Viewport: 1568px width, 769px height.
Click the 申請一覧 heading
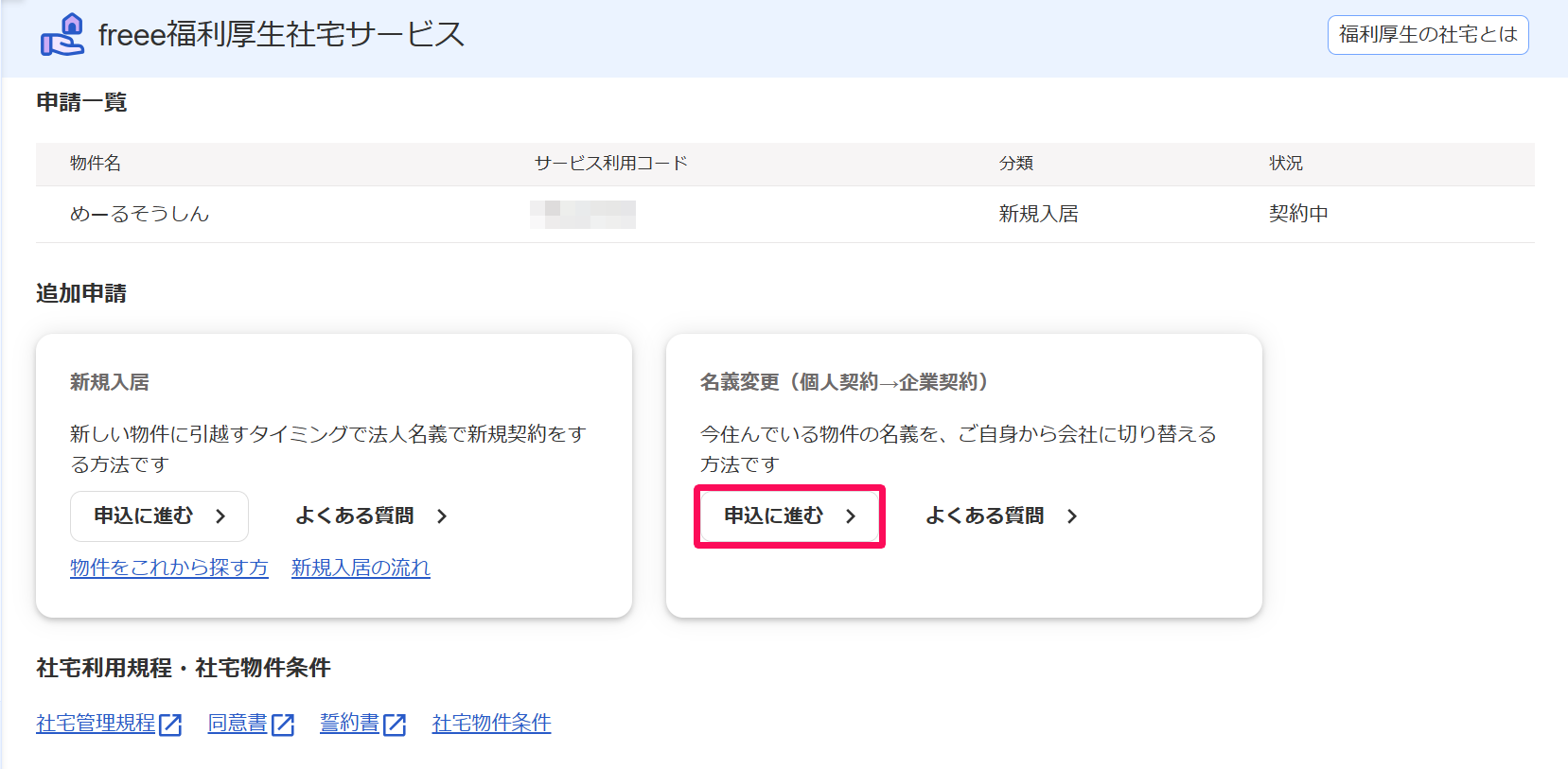coord(81,102)
